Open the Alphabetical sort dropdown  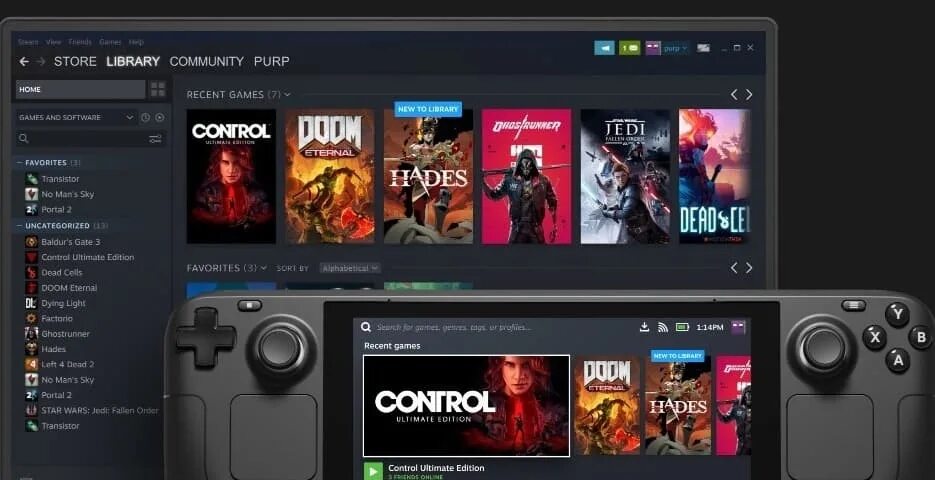350,268
